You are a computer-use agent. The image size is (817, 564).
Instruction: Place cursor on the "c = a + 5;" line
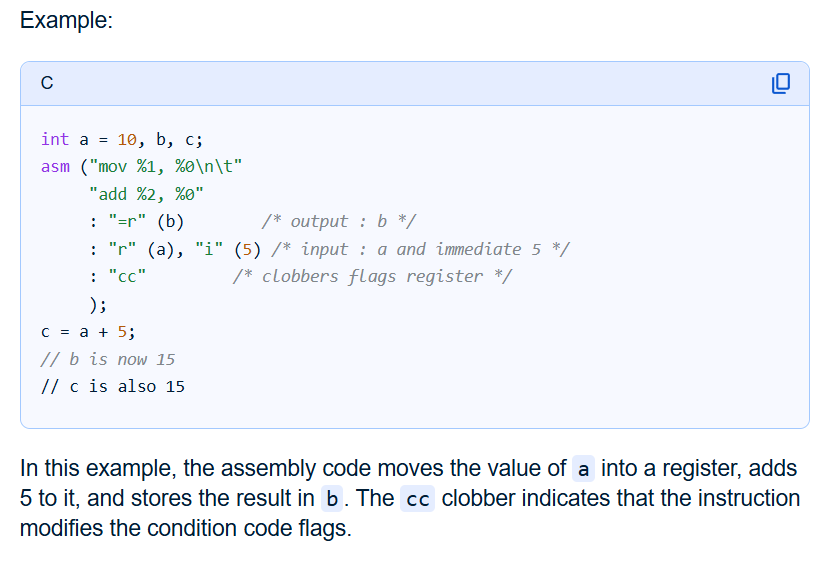88,331
